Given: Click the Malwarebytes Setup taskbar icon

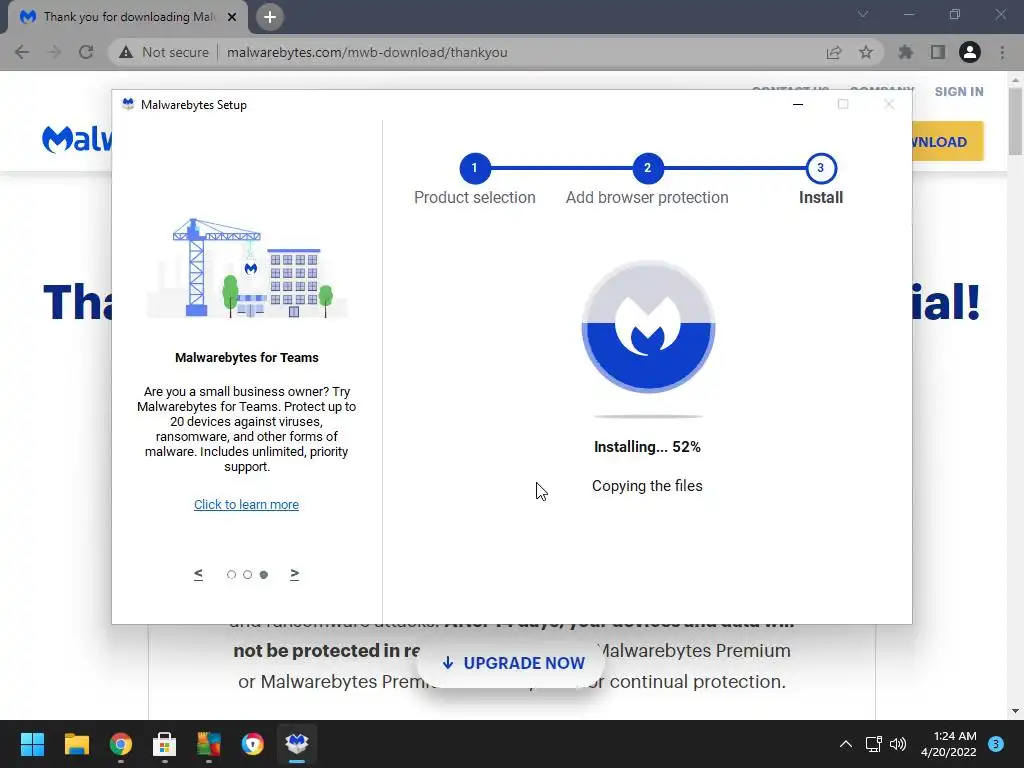Looking at the screenshot, I should (297, 744).
